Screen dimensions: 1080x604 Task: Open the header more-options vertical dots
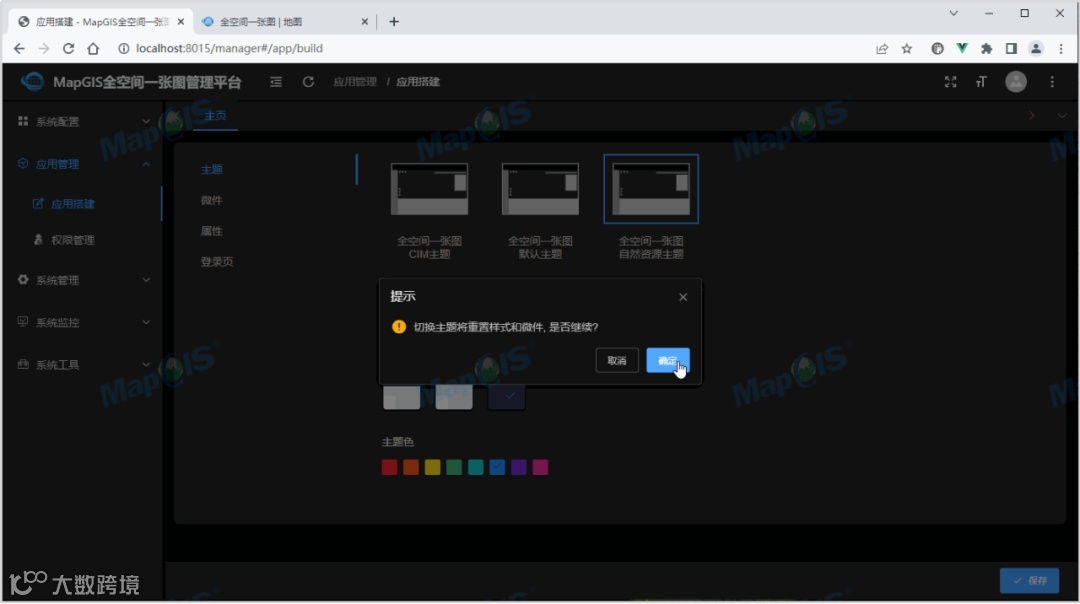click(1052, 82)
